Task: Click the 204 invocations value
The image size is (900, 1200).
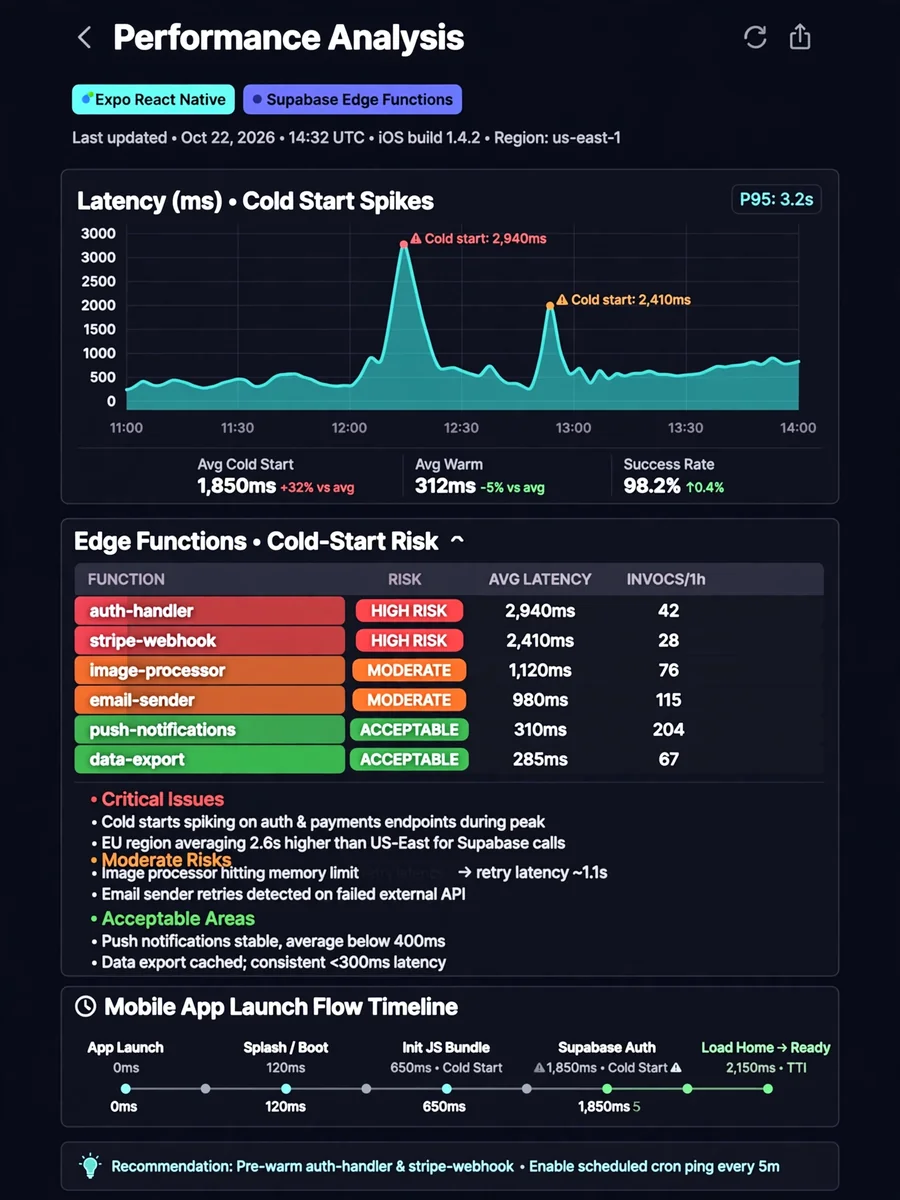Action: click(668, 730)
